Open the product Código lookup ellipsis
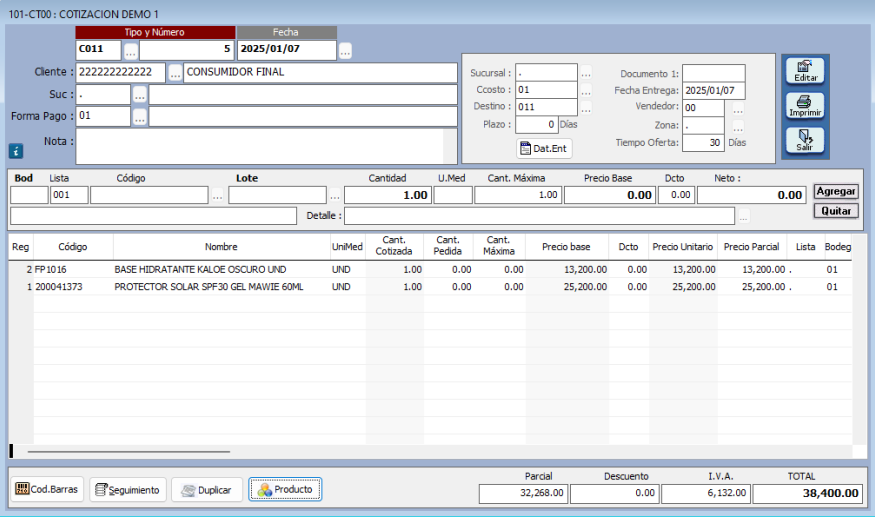Screen dimensions: 875x517 (x=217, y=195)
